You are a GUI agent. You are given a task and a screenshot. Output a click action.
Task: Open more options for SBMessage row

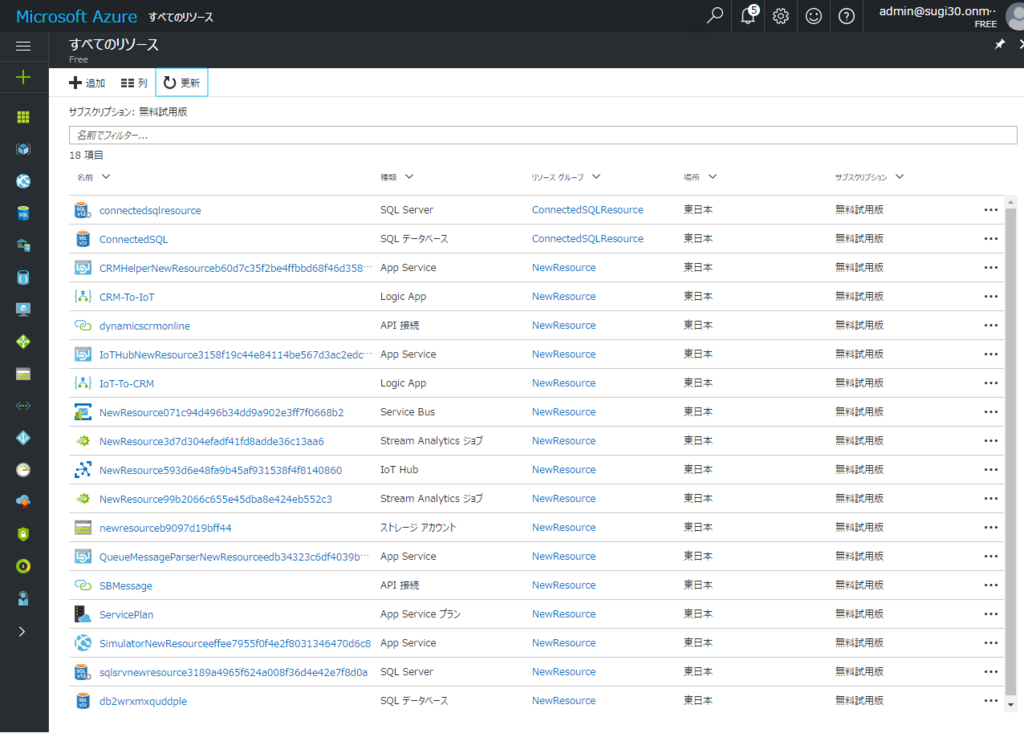tap(991, 585)
